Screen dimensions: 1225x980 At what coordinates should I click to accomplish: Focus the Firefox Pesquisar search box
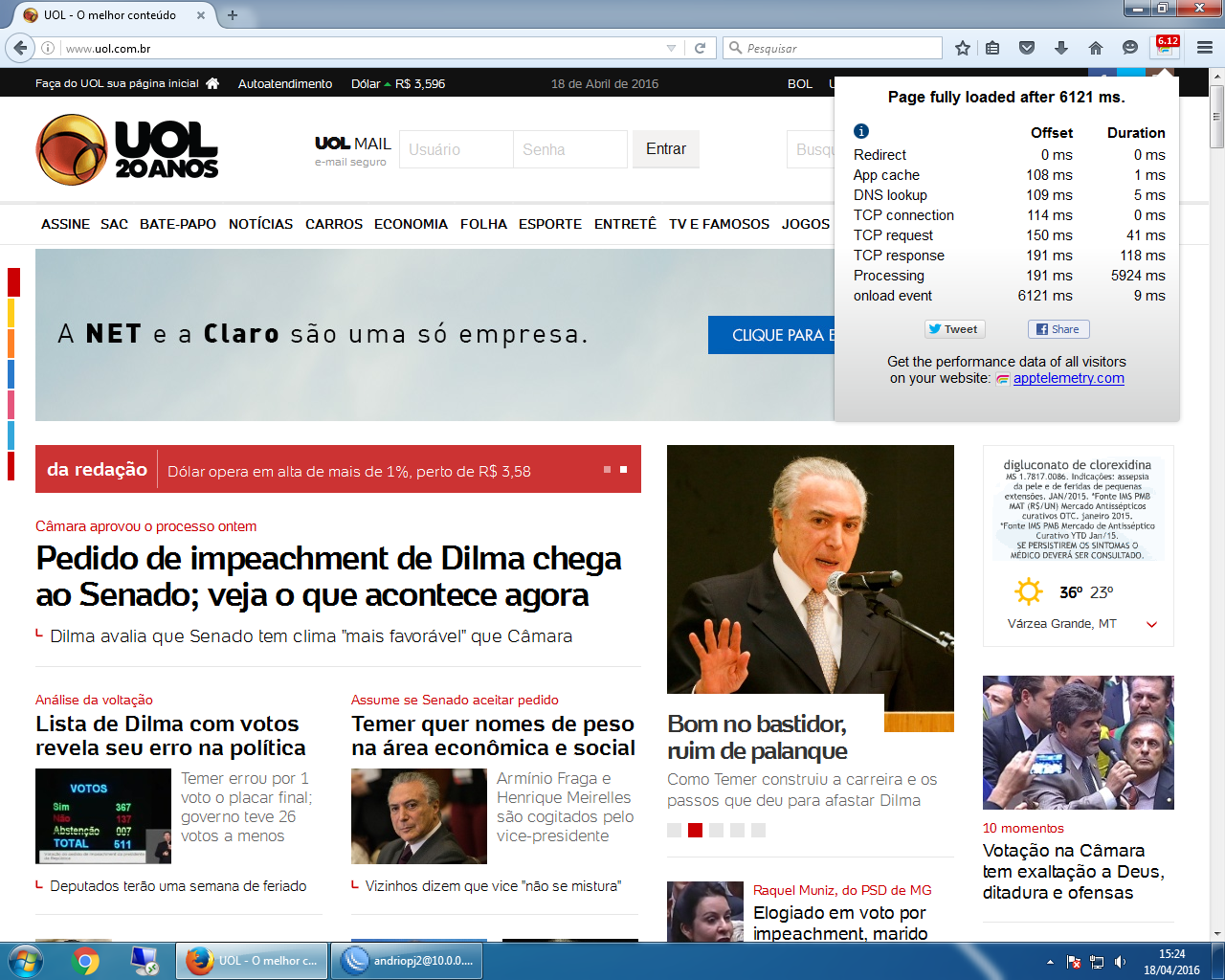pyautogui.click(x=832, y=48)
